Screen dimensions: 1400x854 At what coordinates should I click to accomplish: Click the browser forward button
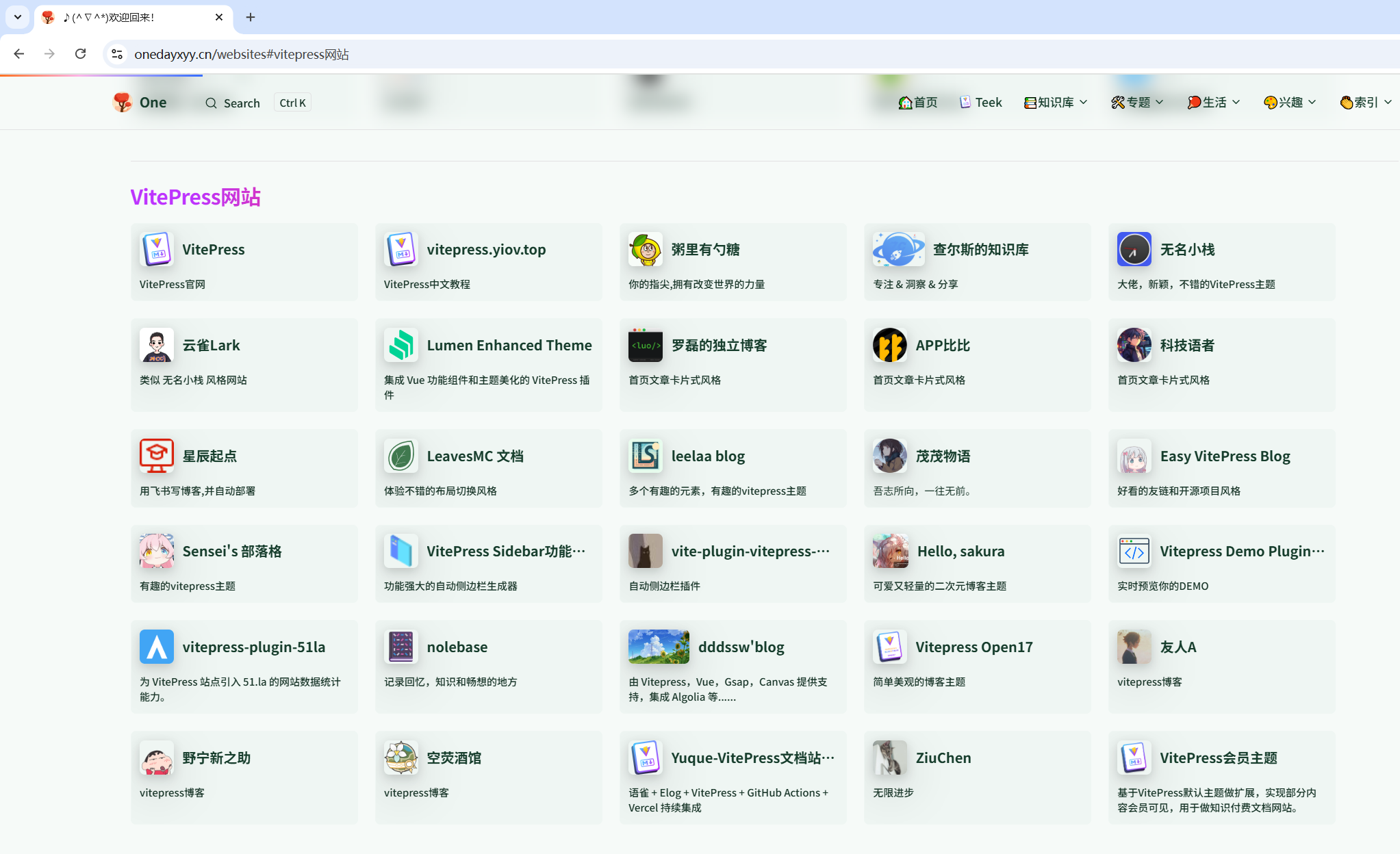pos(49,53)
